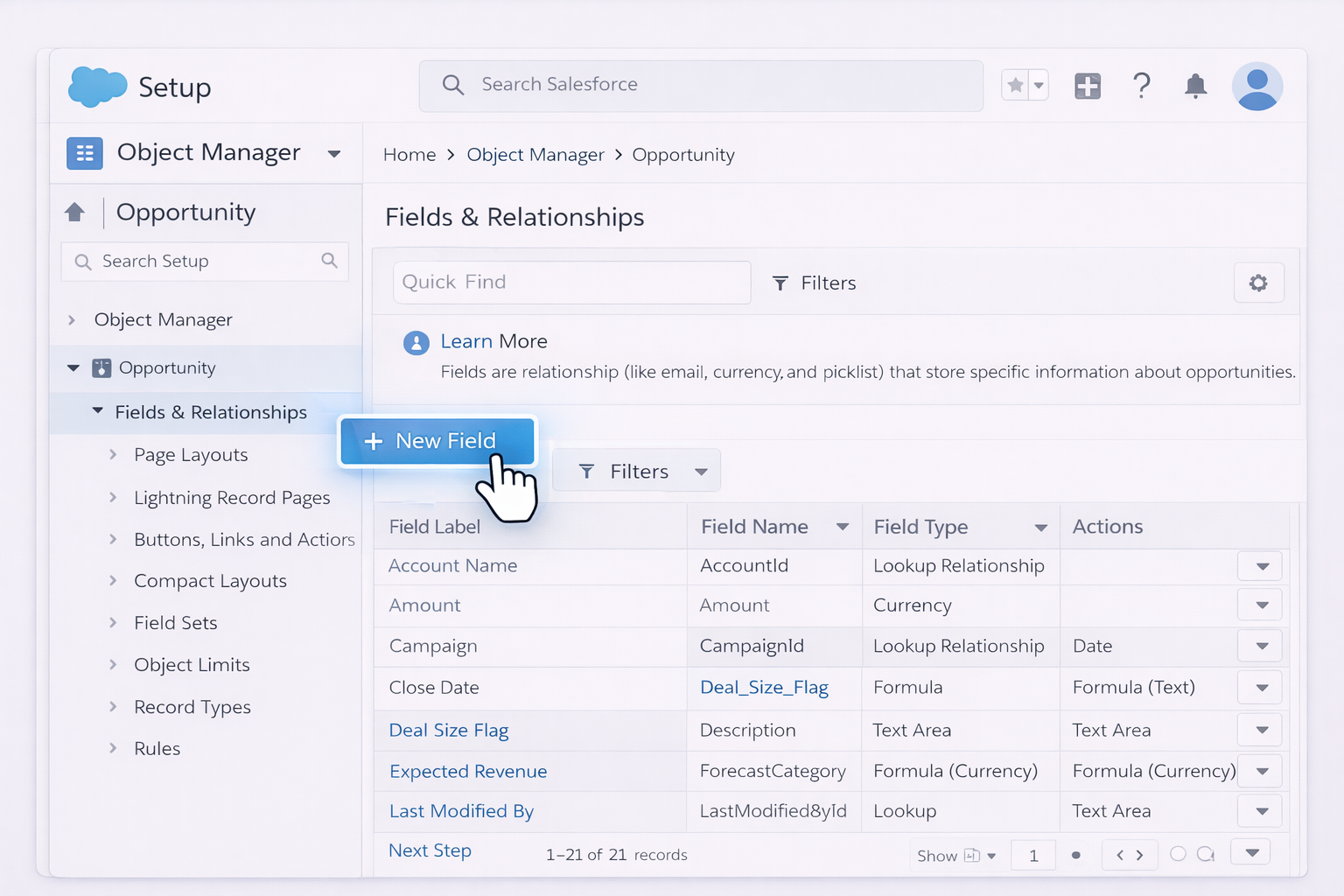The height and width of the screenshot is (896, 1344).
Task: Open actions dropdown for Deal Size Flag row
Action: pos(1260,730)
